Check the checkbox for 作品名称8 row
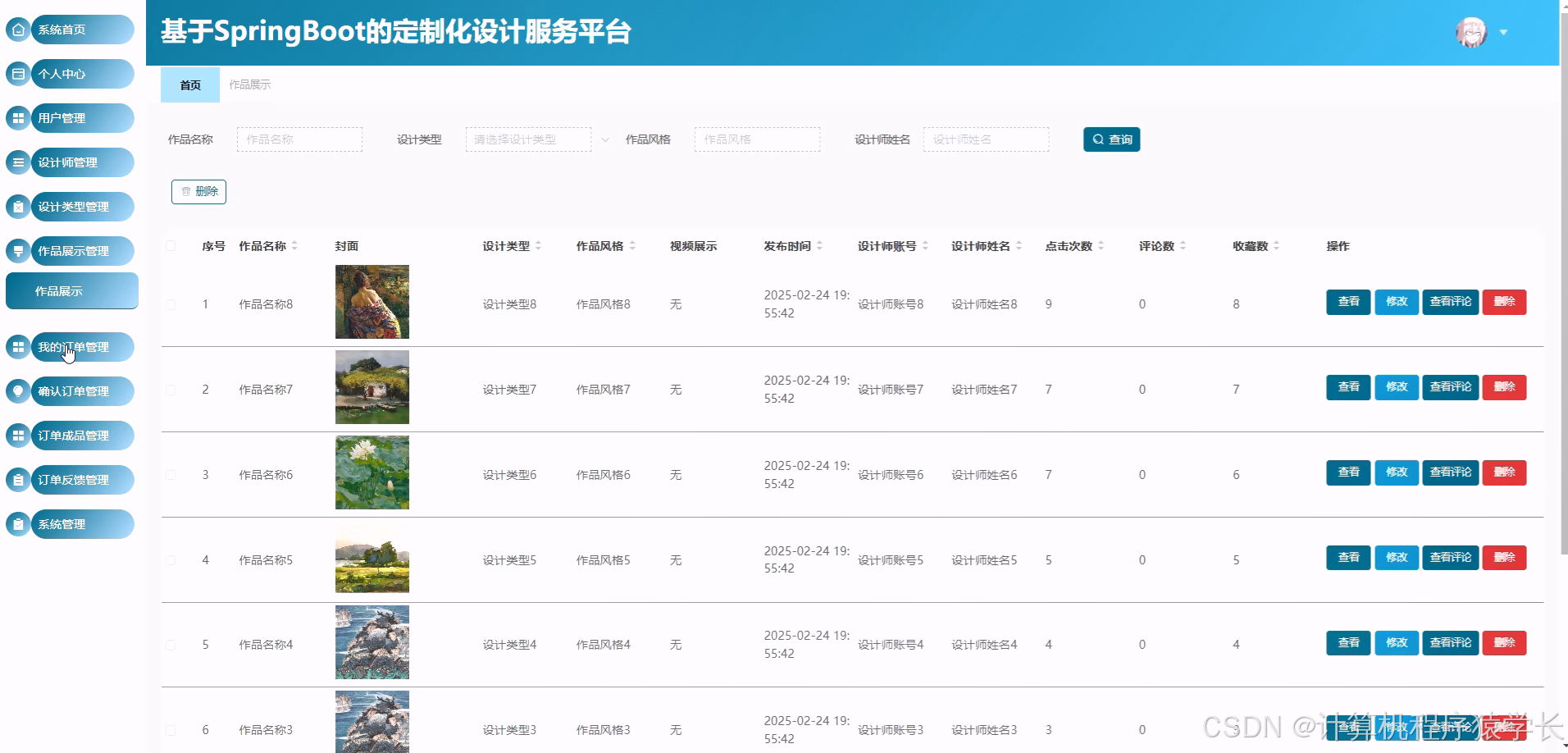Screen dimensions: 1568x753 171,303
